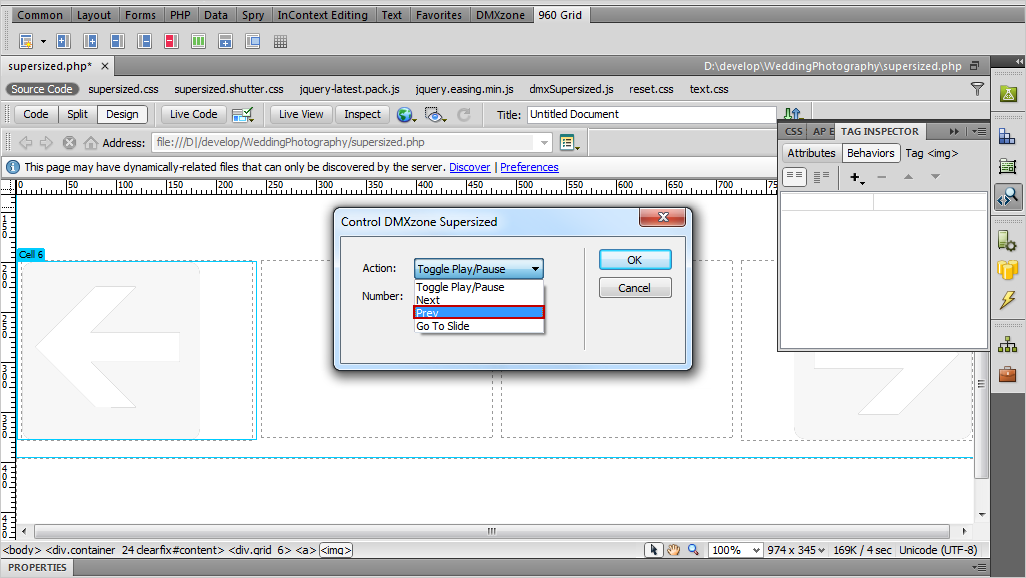Viewport: 1026px width, 578px height.
Task: Click the green flask icon in side dock
Action: click(x=1008, y=94)
